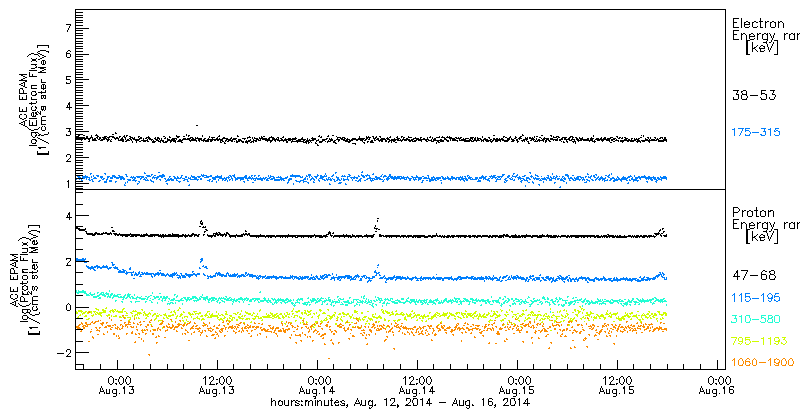The height and width of the screenshot is (410, 800).
Task: Click the black proton spike after 0:00 Aug.14
Action: pos(377,225)
